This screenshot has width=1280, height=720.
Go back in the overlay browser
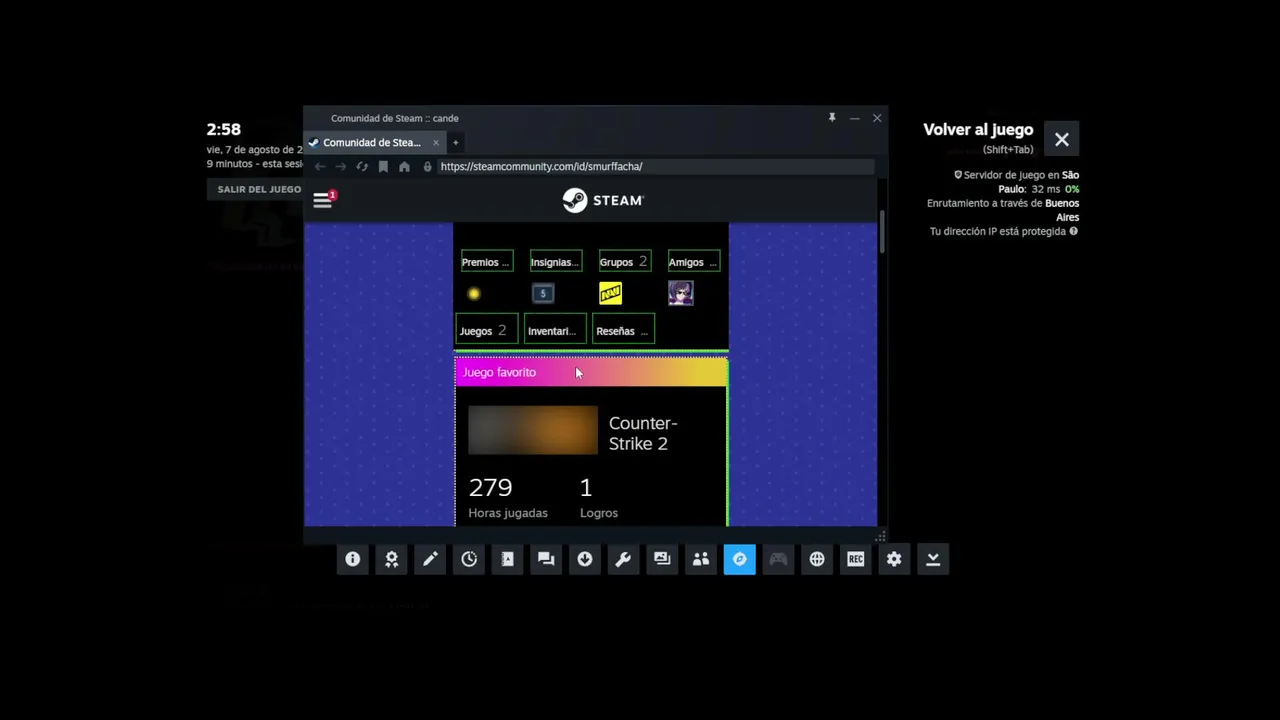(x=320, y=167)
